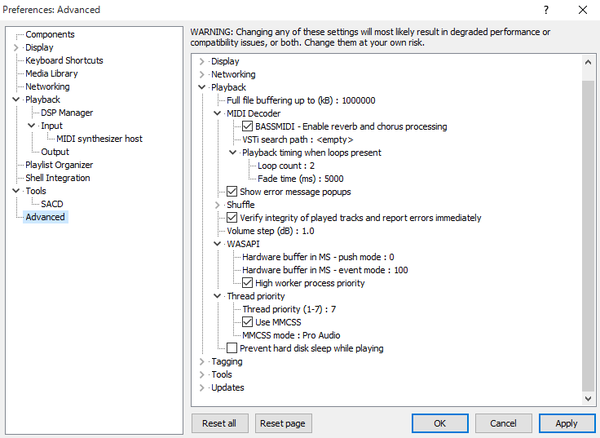This screenshot has height=438, width=600.
Task: Collapse the Thread priority section
Action: click(217, 296)
